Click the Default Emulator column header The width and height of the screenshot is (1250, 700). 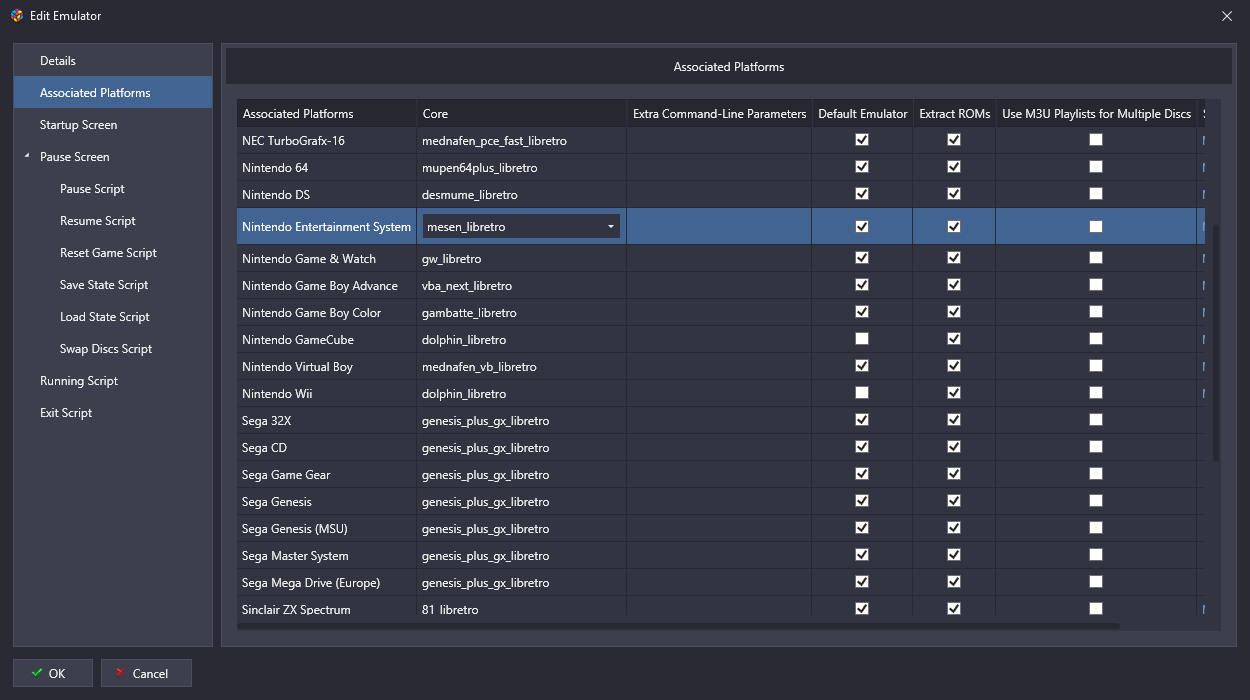(863, 113)
